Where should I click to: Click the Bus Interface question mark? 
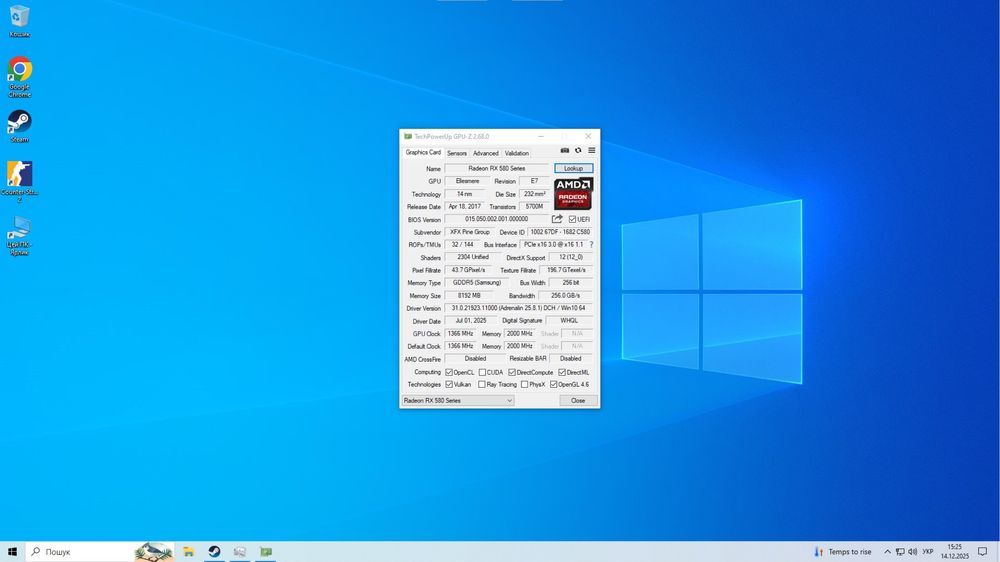[x=591, y=244]
